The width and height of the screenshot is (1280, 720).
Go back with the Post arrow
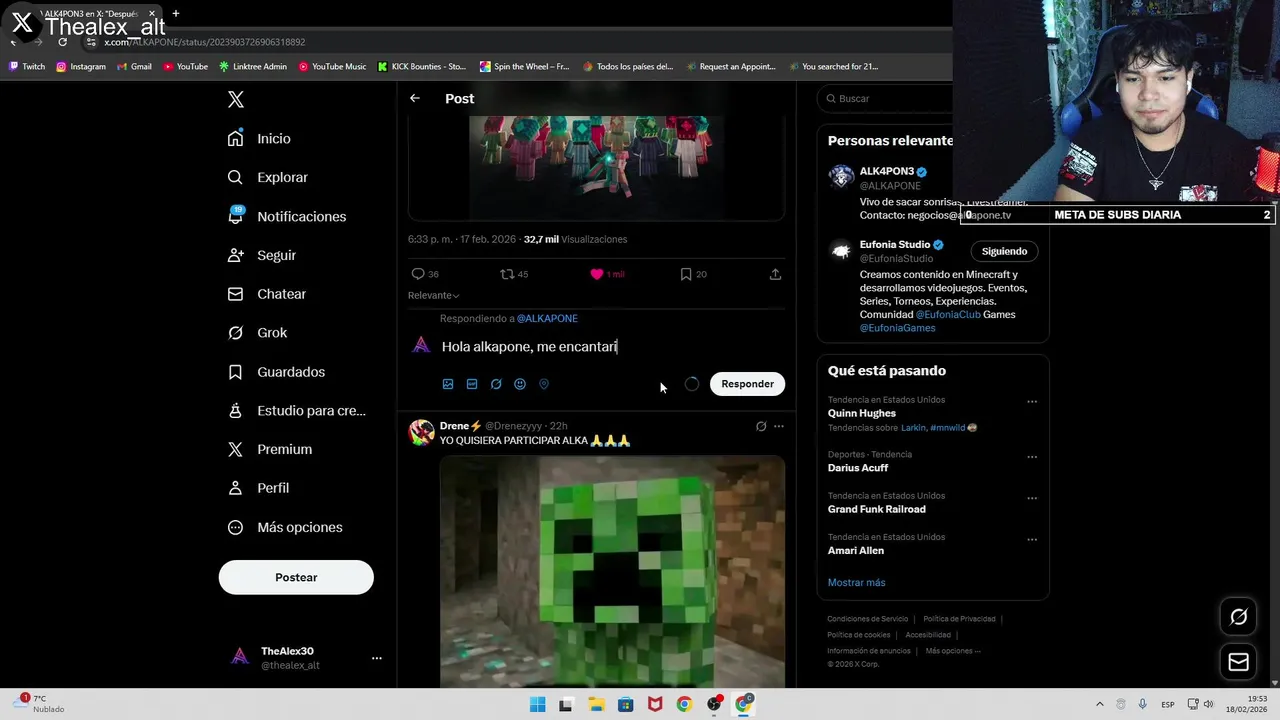click(x=415, y=98)
